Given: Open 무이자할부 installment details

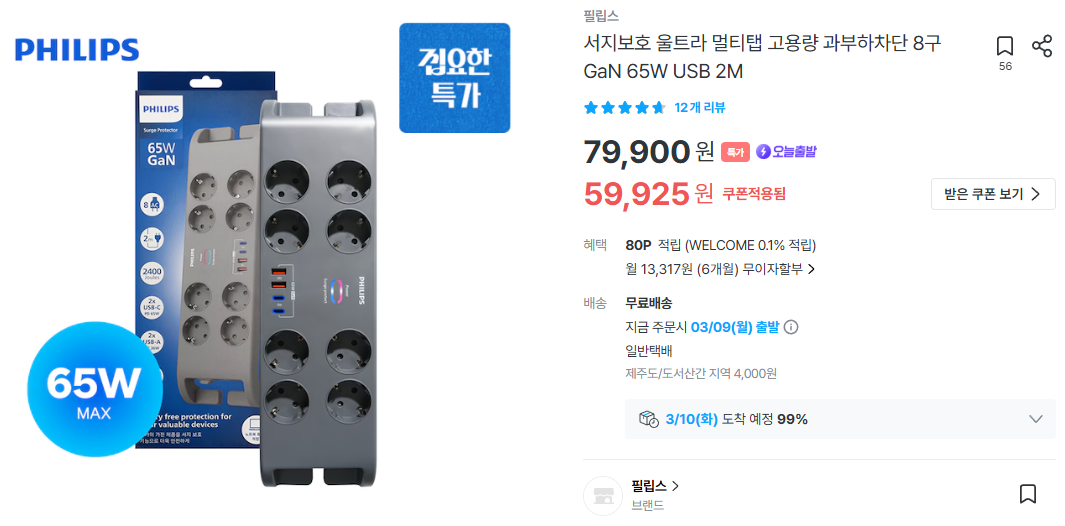Looking at the screenshot, I should 765,269.
